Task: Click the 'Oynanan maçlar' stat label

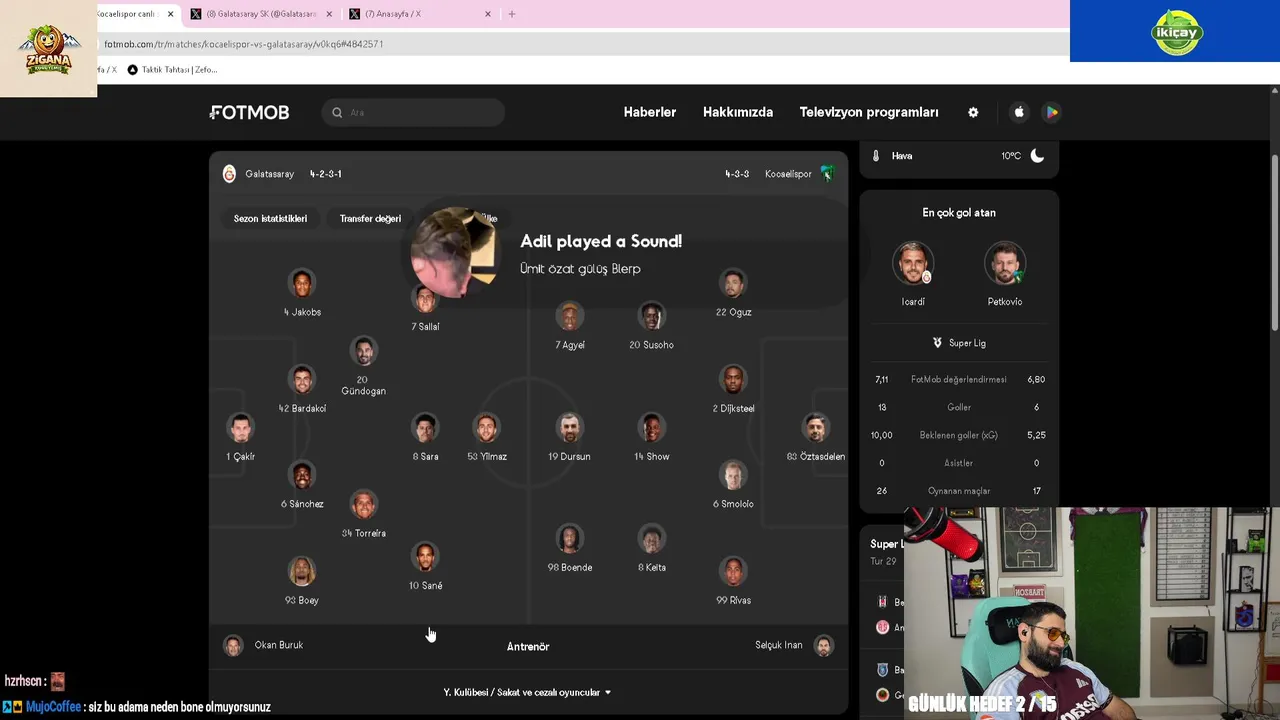Action: tap(959, 491)
